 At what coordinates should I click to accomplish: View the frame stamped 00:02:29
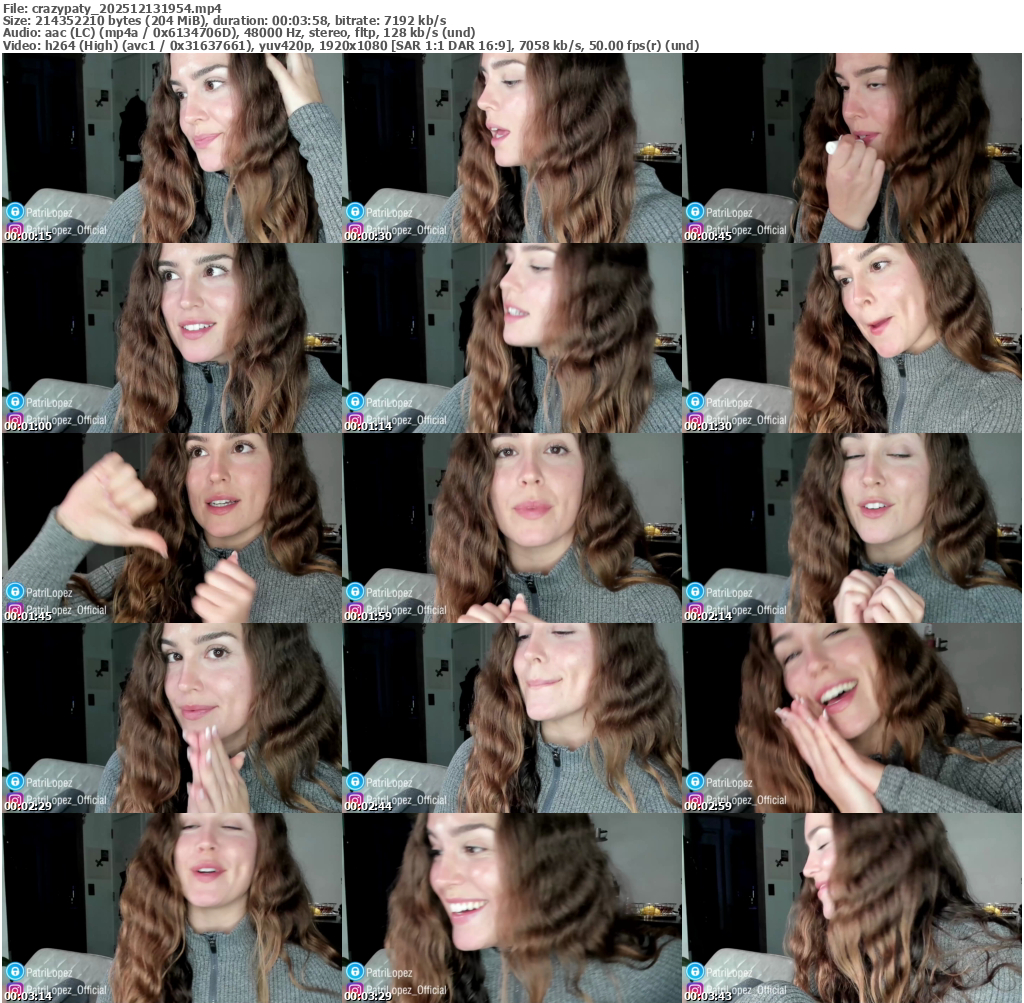click(x=172, y=718)
